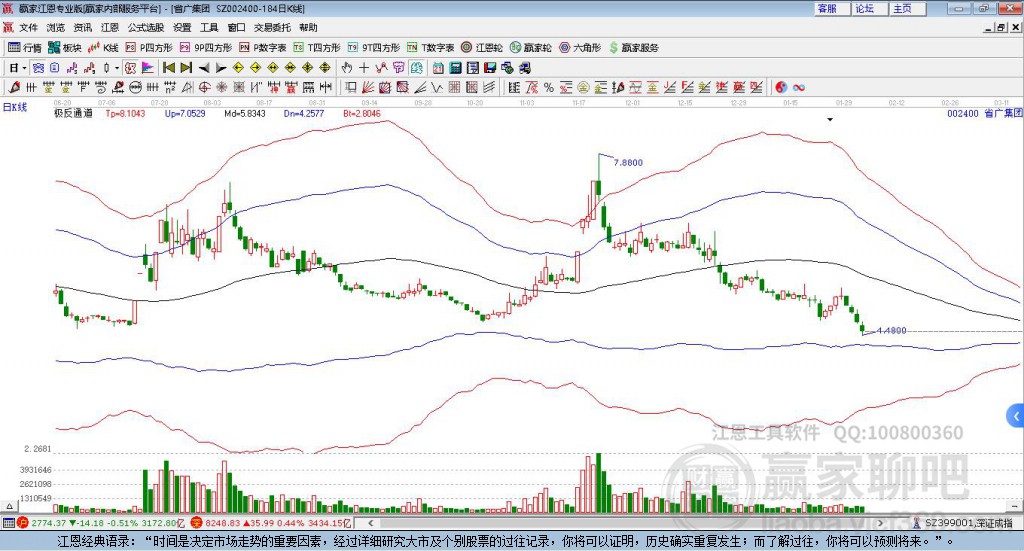Select the red pencil drawing tool
This screenshot has width=1024, height=551.
(14, 87)
